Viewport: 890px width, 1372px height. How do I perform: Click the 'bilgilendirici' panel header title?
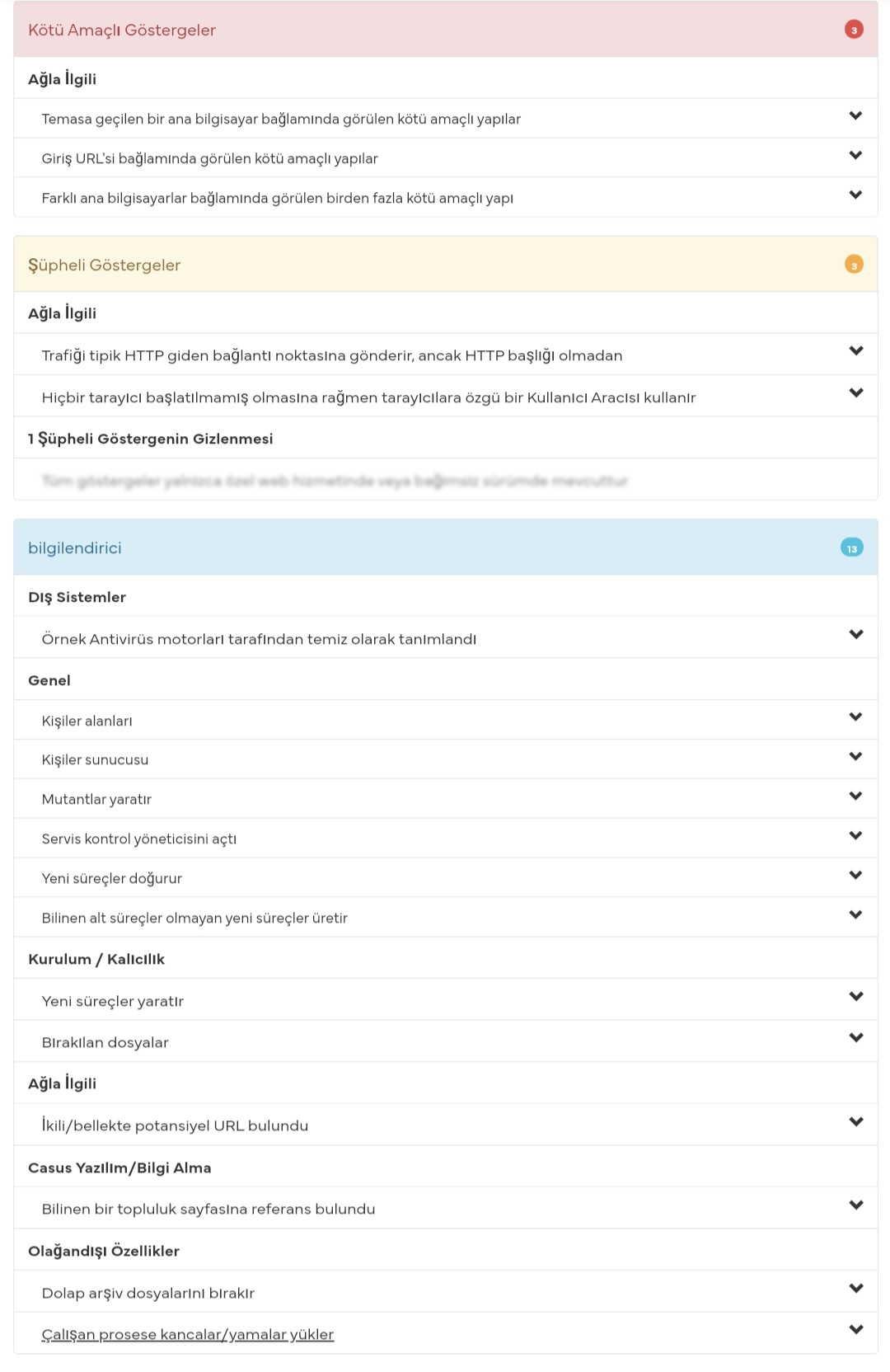pos(75,548)
